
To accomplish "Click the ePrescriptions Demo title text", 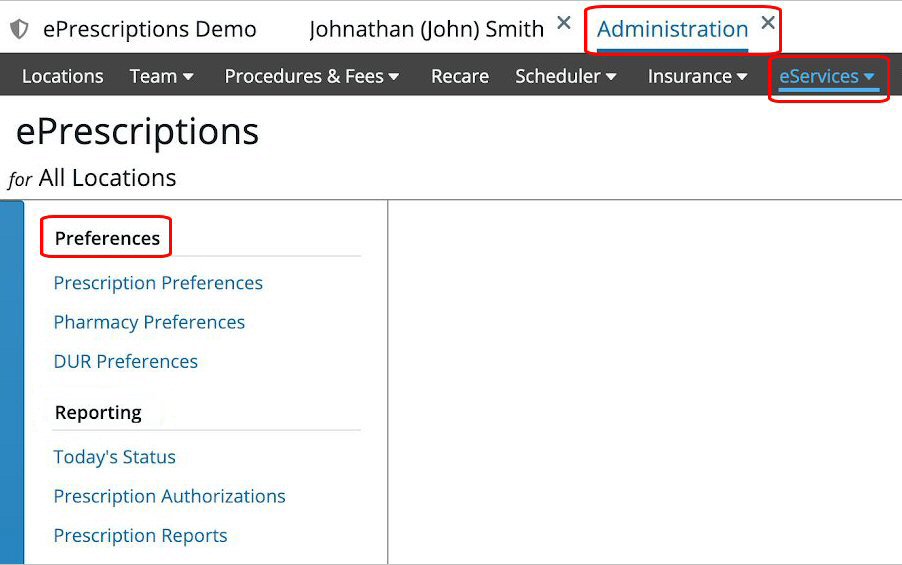I will click(150, 30).
